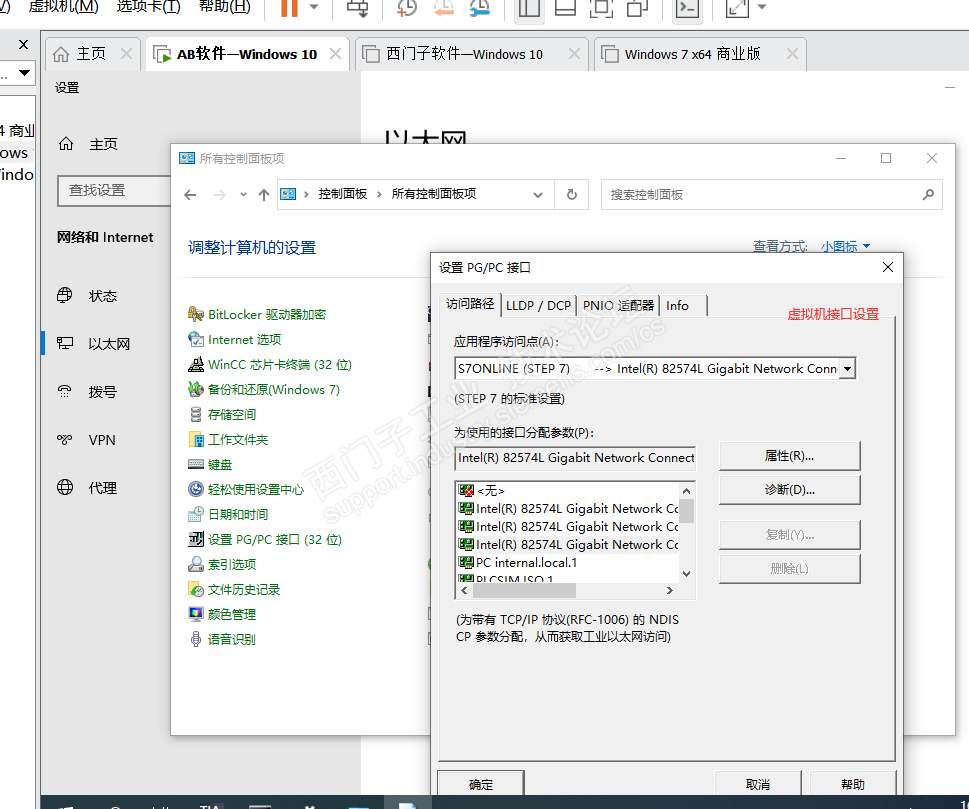The image size is (969, 809).
Task: Expand the S7ONLINE access point dropdown
Action: (x=848, y=368)
